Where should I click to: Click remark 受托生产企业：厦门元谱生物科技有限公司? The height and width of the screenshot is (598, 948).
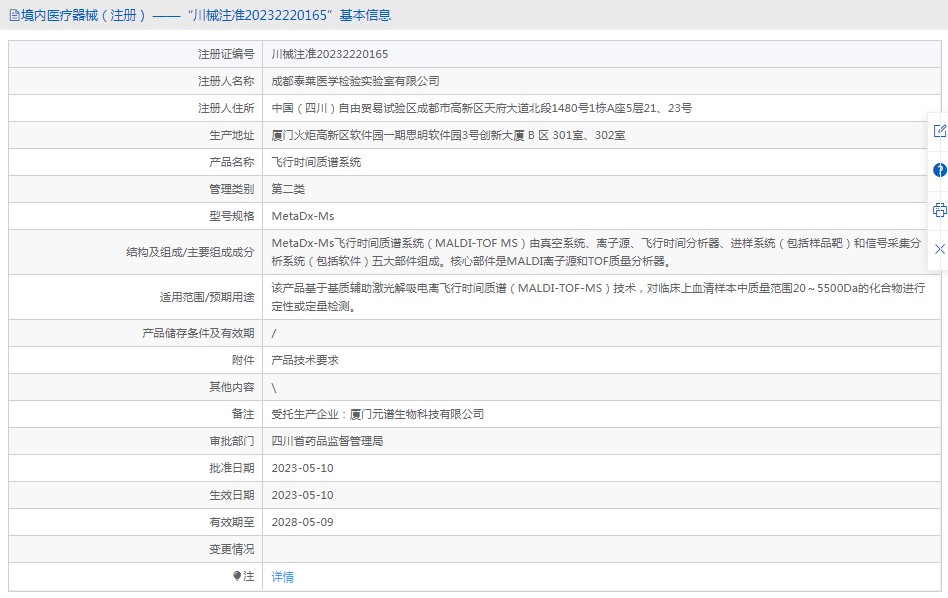click(x=378, y=414)
